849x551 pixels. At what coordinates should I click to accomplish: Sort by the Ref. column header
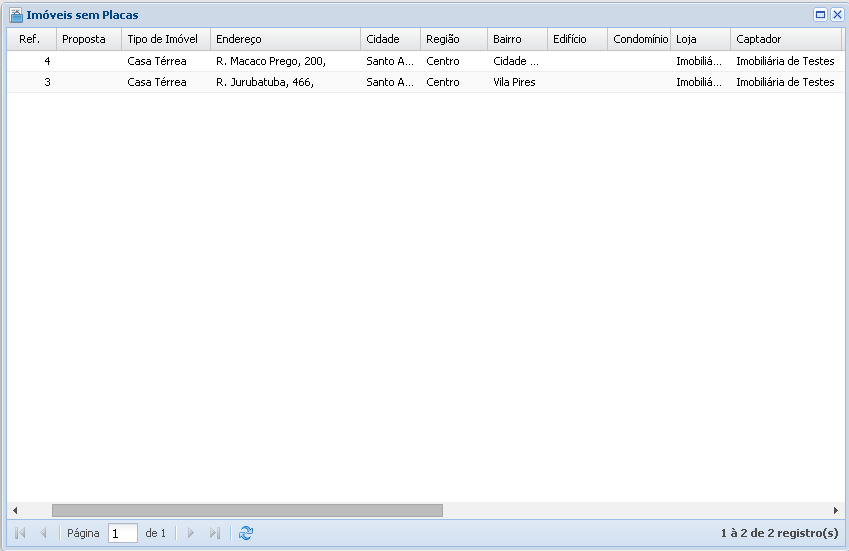click(30, 39)
